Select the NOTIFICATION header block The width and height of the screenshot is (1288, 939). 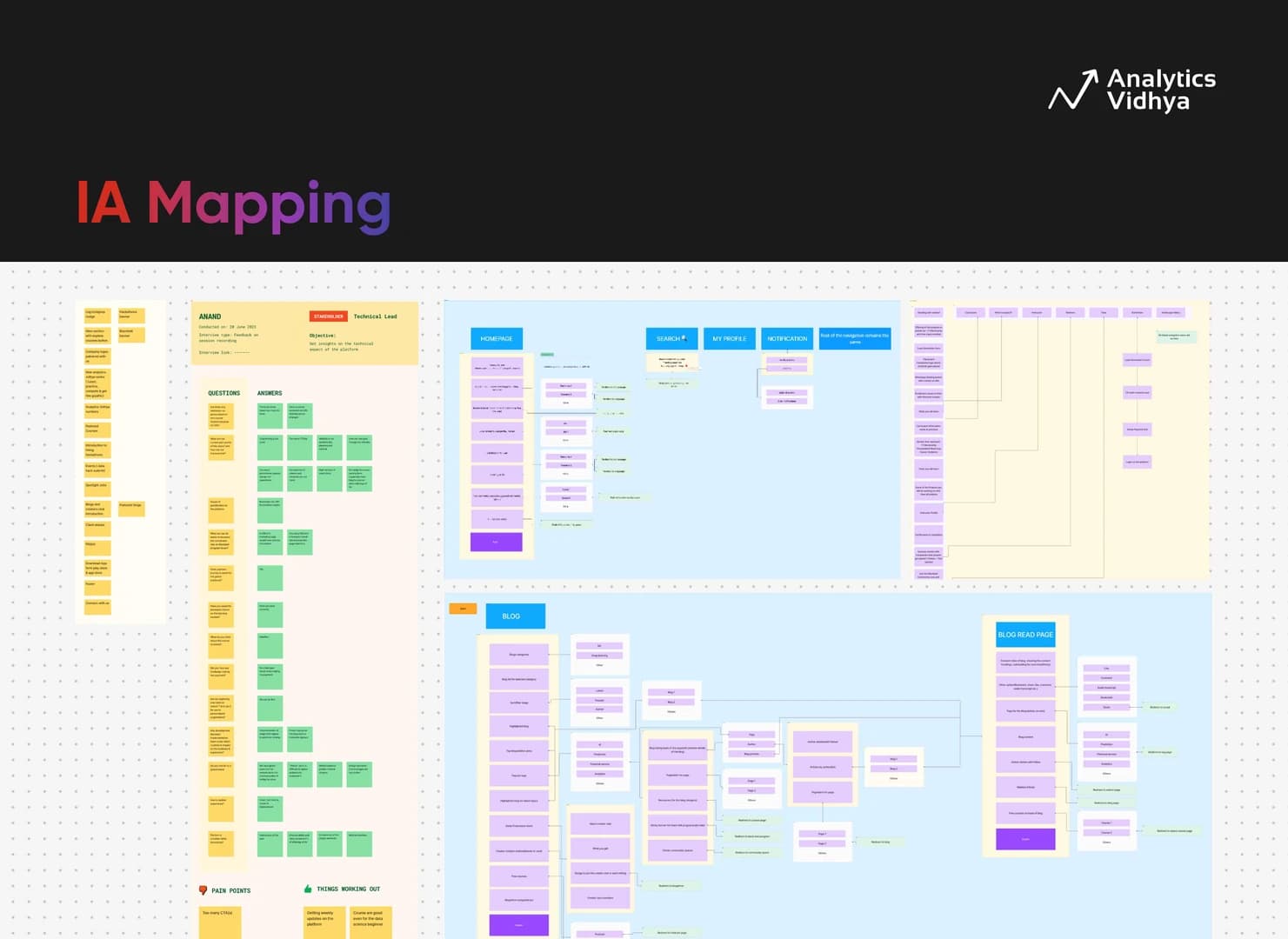pyautogui.click(x=787, y=338)
